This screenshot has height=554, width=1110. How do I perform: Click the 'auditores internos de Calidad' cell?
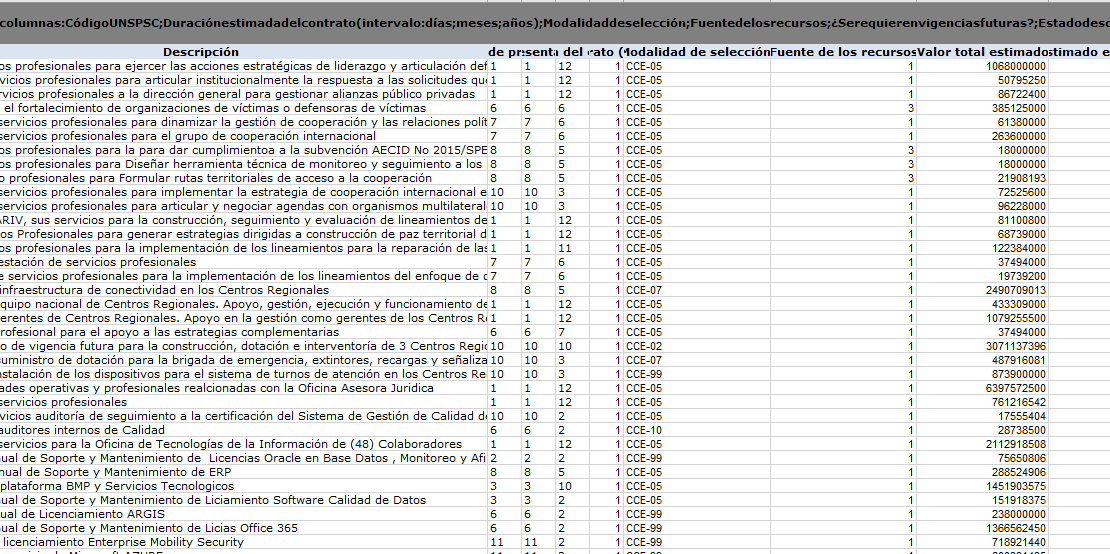click(x=244, y=430)
